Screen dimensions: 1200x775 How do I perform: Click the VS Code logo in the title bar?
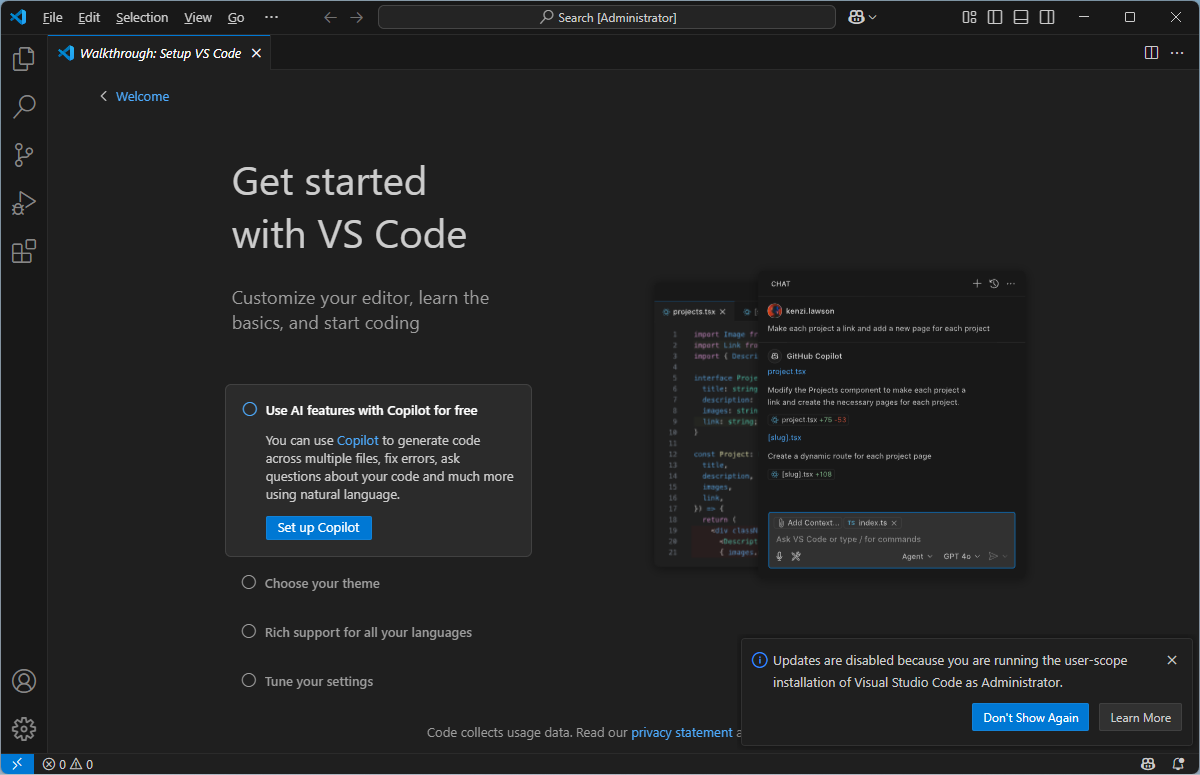[18, 17]
